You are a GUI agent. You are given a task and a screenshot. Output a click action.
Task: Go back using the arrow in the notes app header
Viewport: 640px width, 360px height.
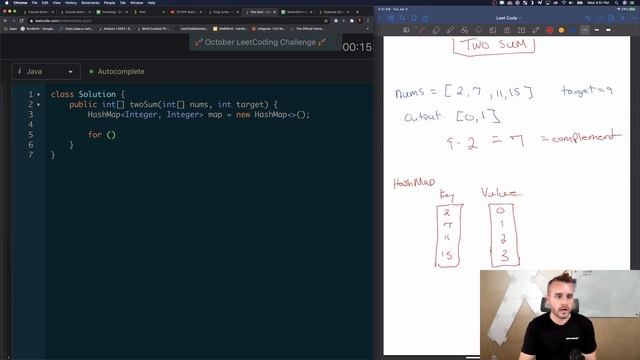380,18
